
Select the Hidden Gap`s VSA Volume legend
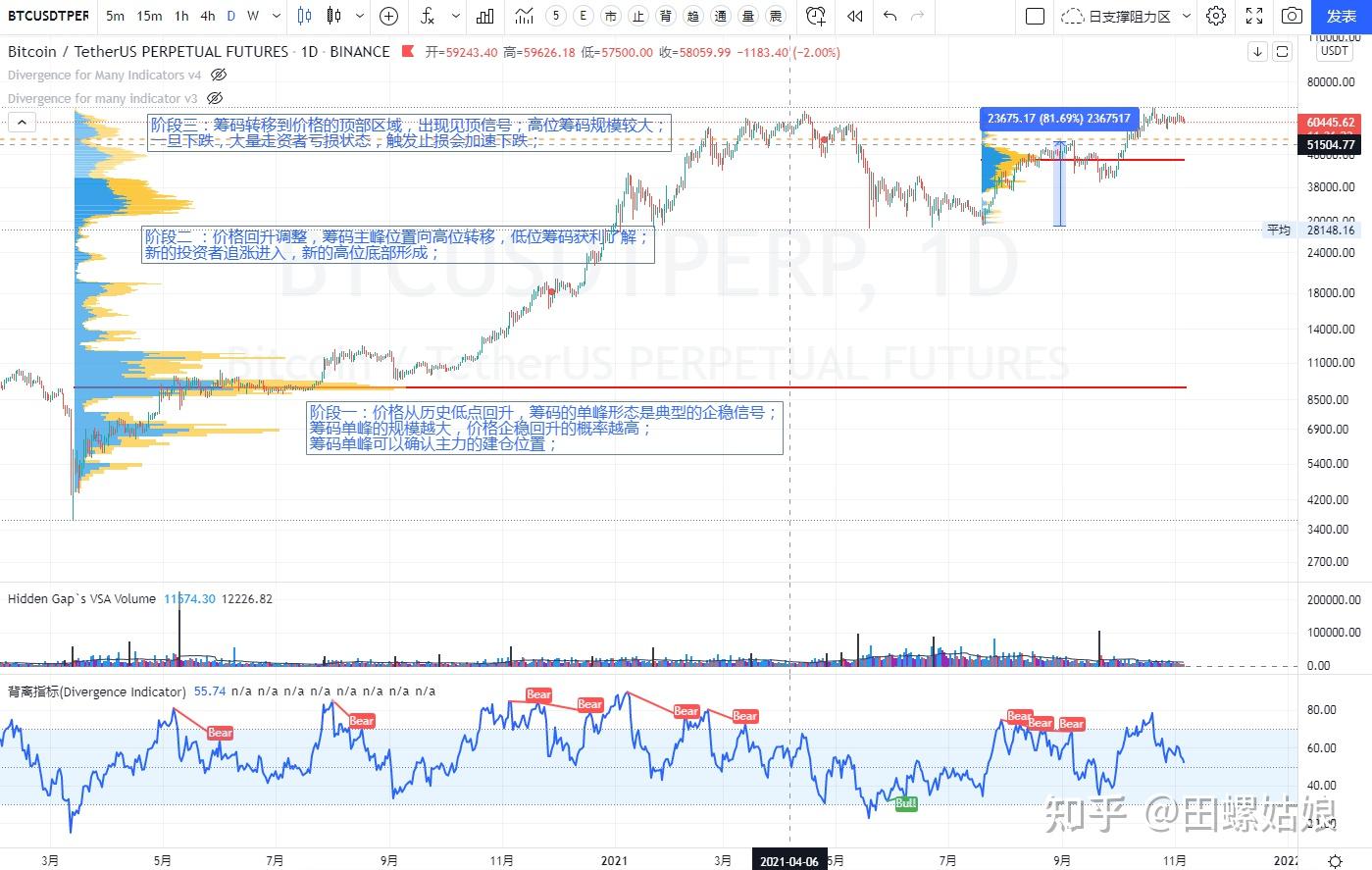[x=81, y=598]
